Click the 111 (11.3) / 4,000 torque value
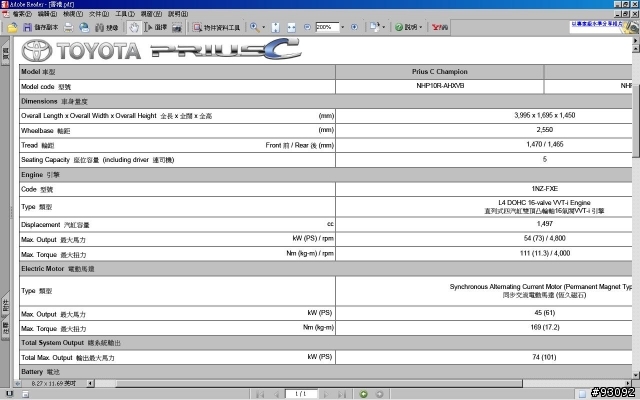Image resolution: width=640 pixels, height=400 pixels. [545, 253]
